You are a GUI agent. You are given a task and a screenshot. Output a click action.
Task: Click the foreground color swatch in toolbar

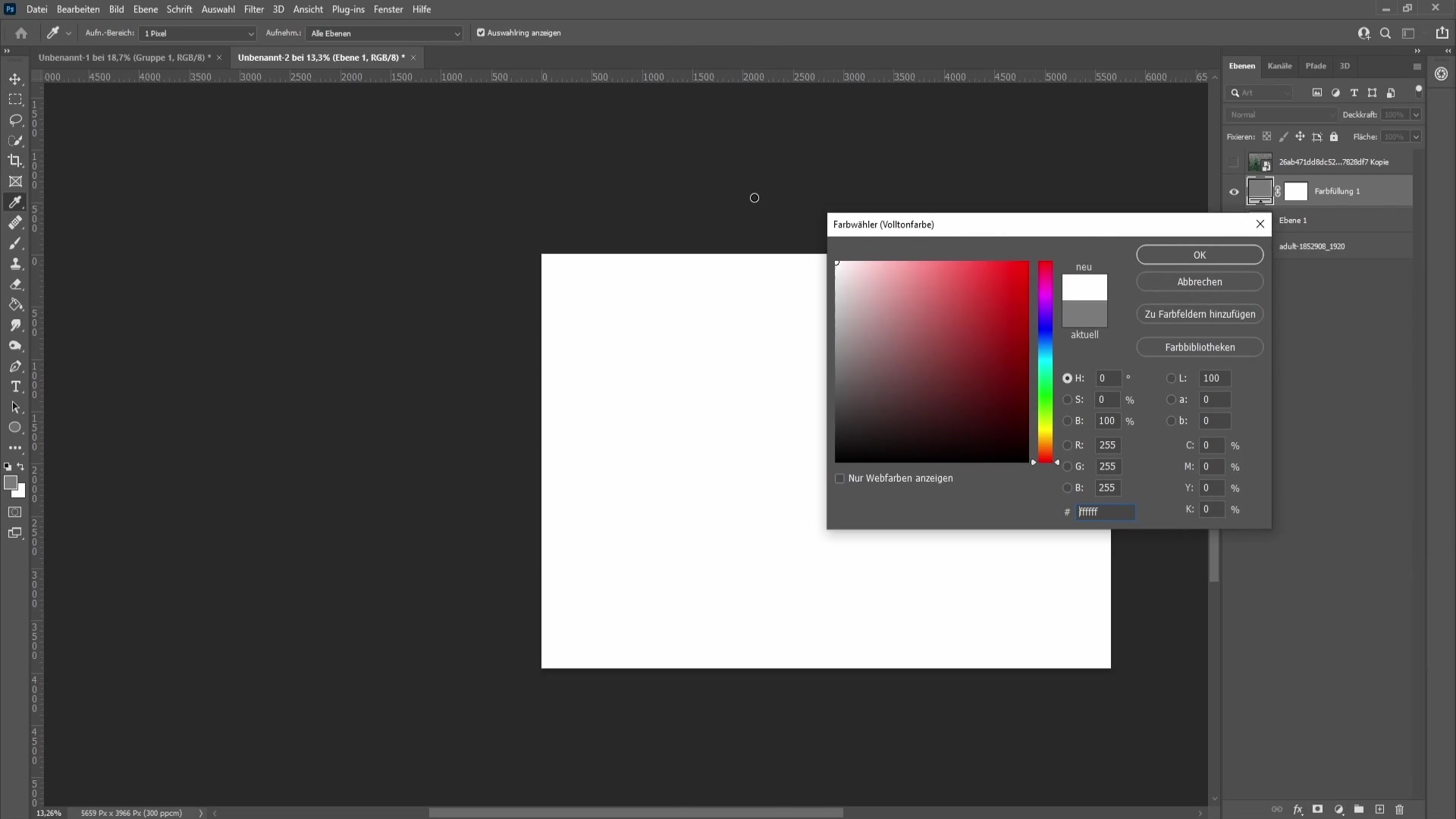(11, 483)
